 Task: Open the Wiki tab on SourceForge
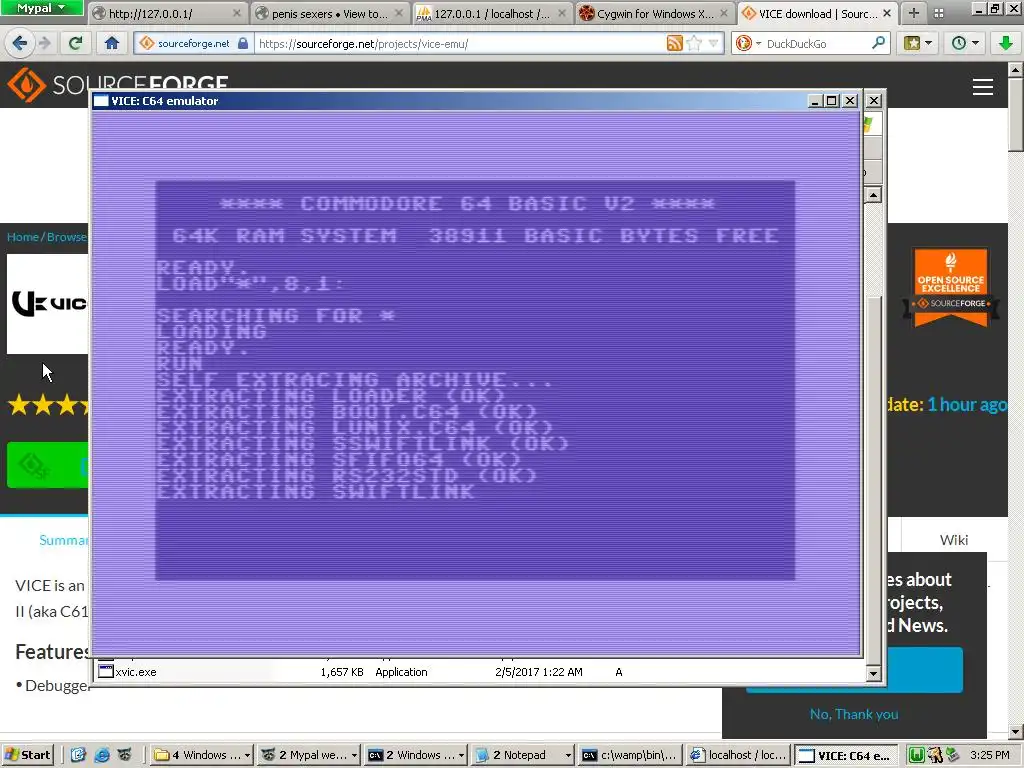pyautogui.click(x=953, y=540)
